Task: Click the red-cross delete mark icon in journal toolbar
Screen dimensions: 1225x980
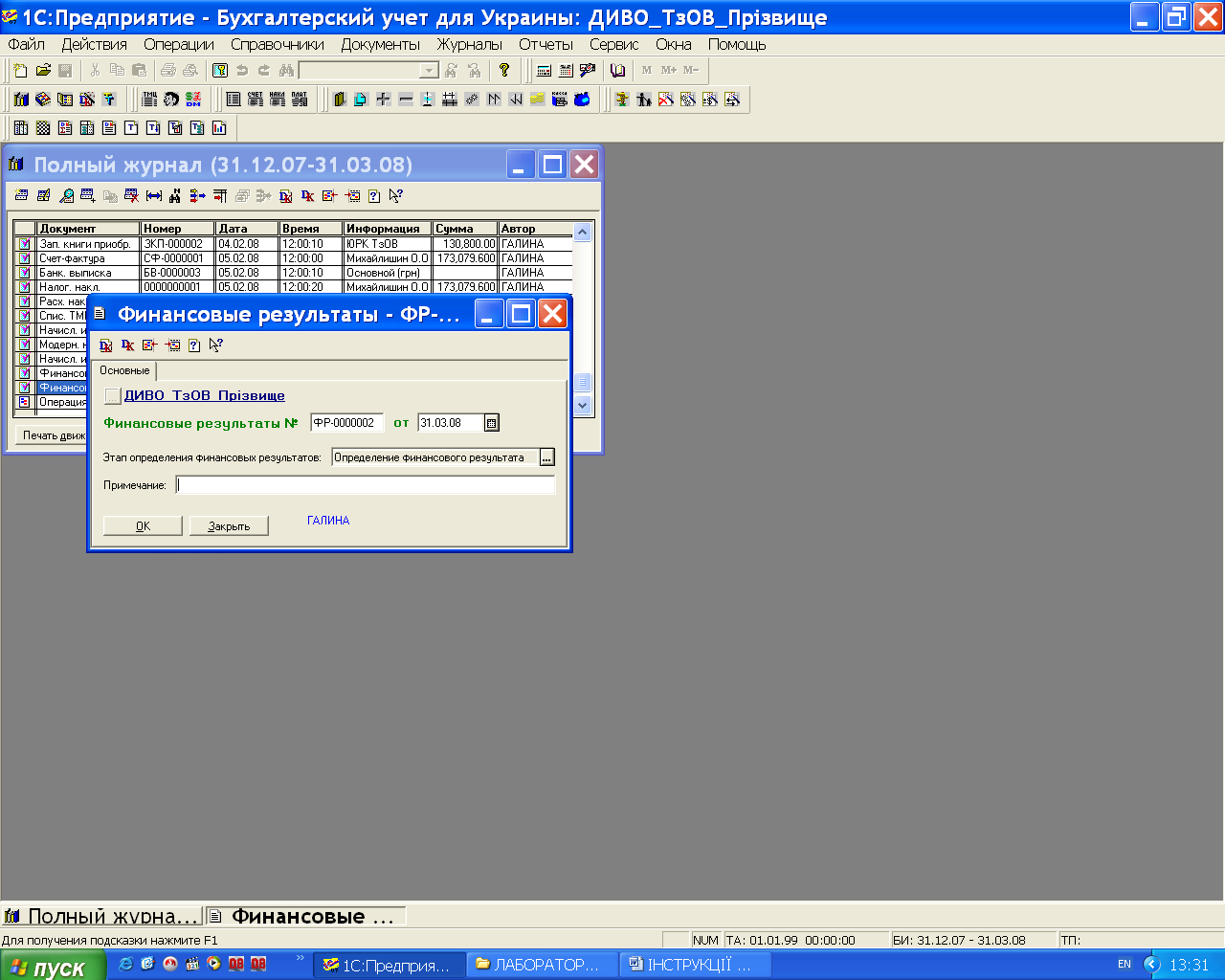Action: 131,196
